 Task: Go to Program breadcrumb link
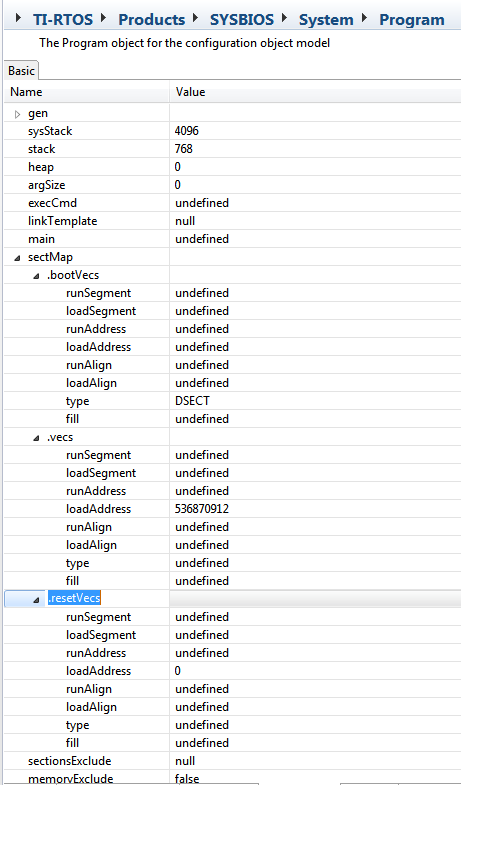coord(412,20)
